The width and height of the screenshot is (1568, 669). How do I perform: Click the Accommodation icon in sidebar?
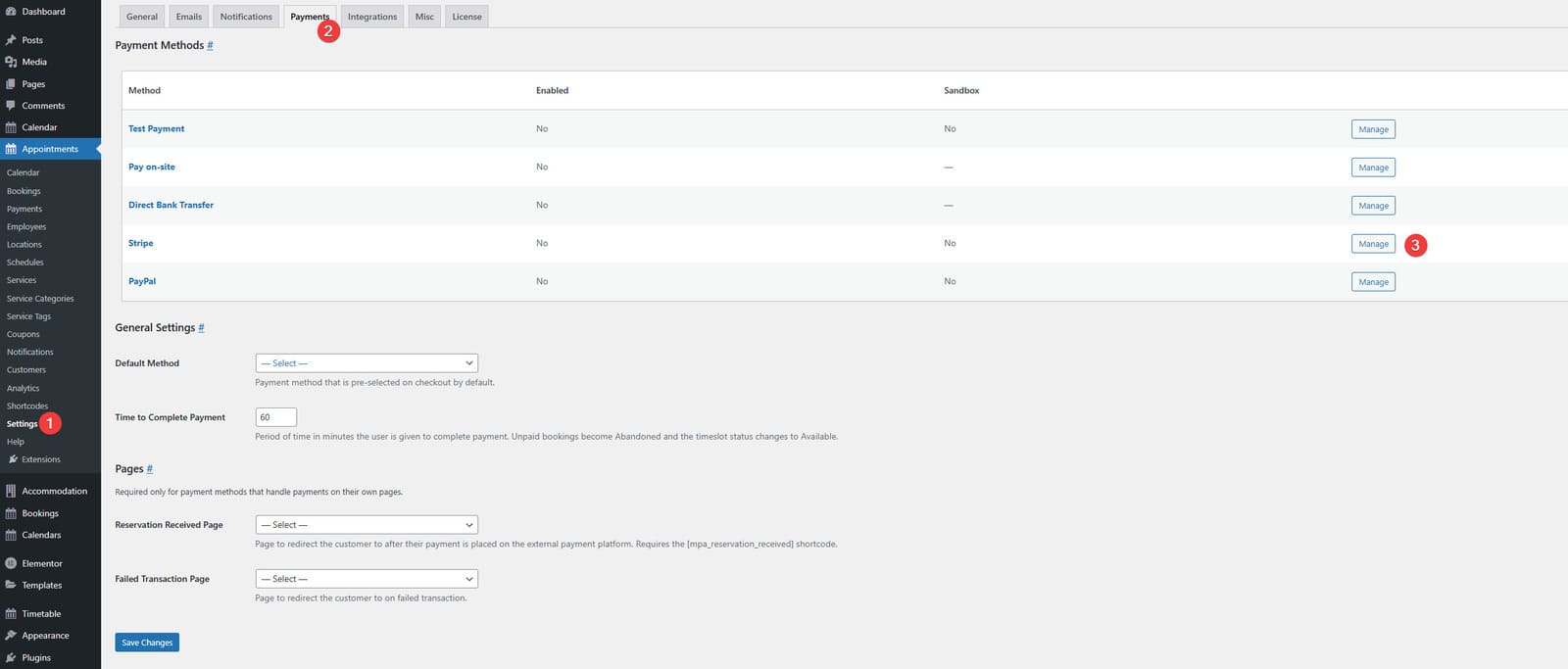click(11, 491)
